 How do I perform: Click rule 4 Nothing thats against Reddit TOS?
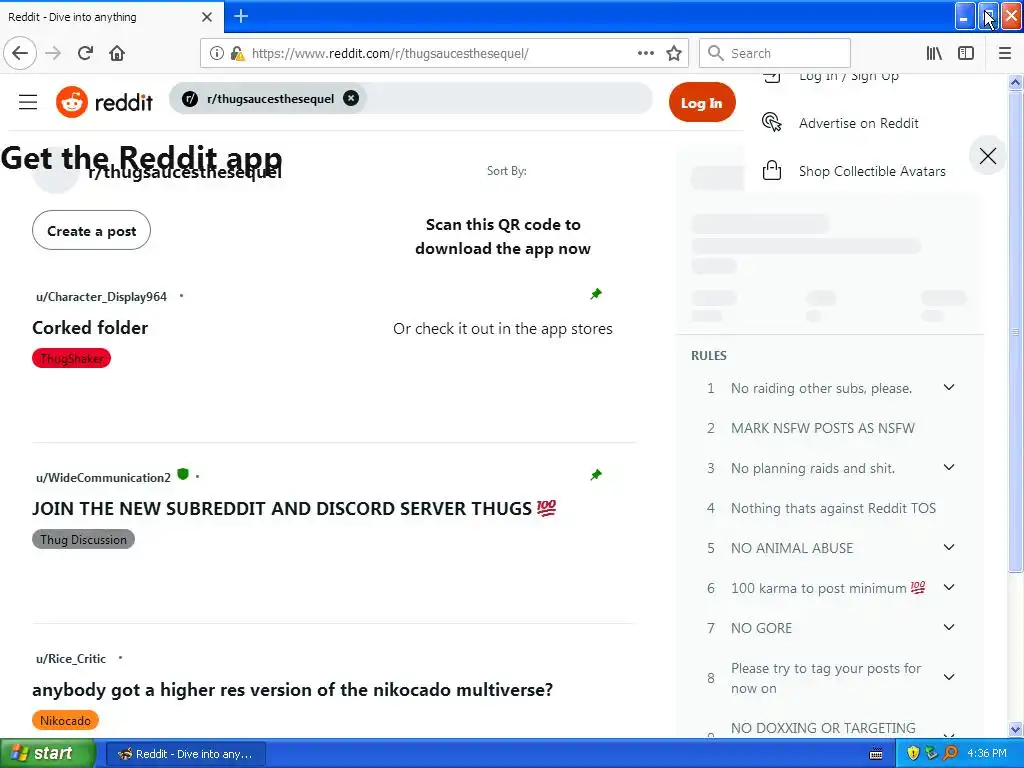[833, 507]
